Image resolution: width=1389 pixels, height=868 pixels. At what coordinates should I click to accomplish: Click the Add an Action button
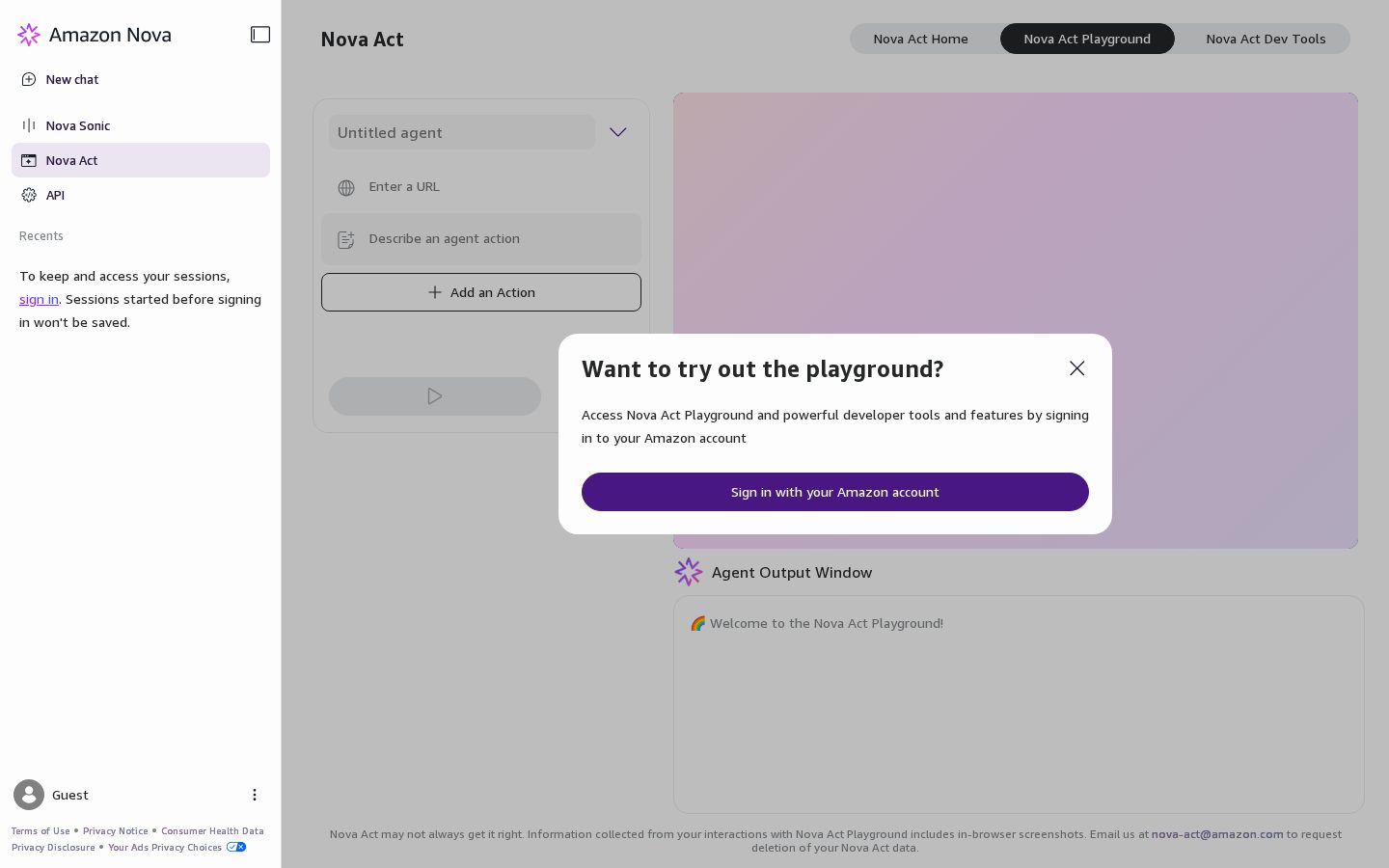481,292
